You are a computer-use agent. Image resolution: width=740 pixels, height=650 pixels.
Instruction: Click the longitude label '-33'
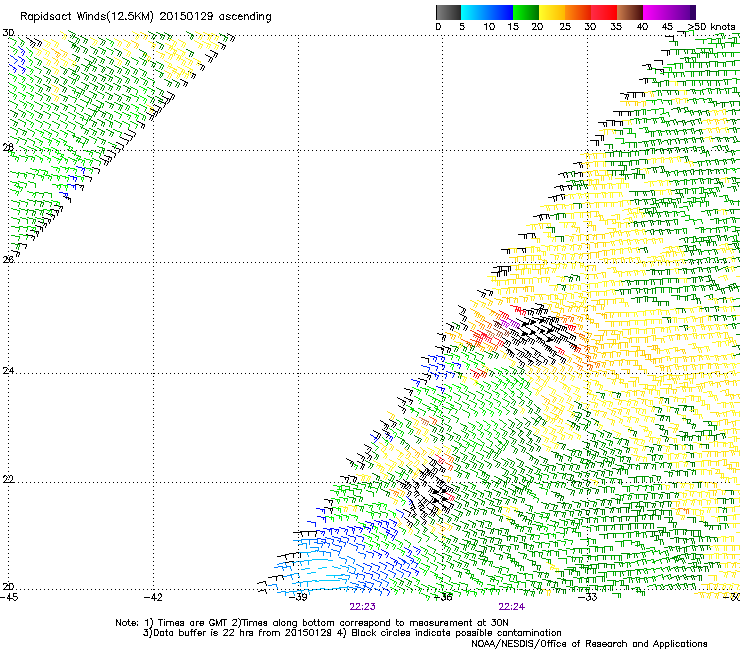pyautogui.click(x=588, y=597)
